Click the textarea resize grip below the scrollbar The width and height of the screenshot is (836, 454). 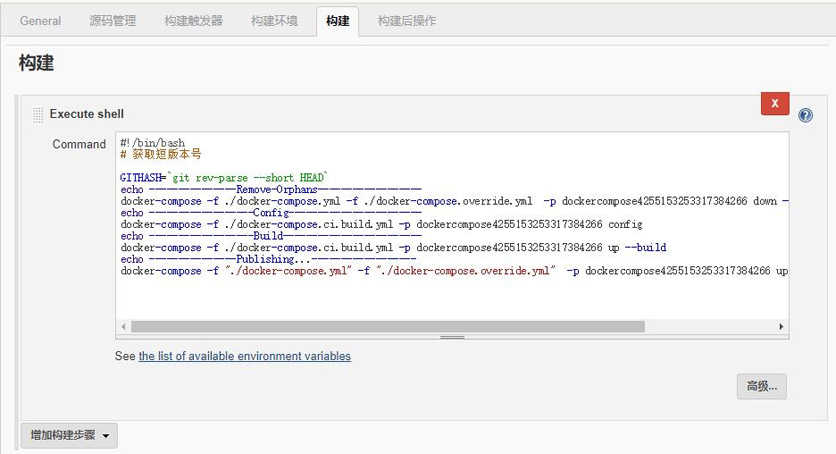point(454,337)
